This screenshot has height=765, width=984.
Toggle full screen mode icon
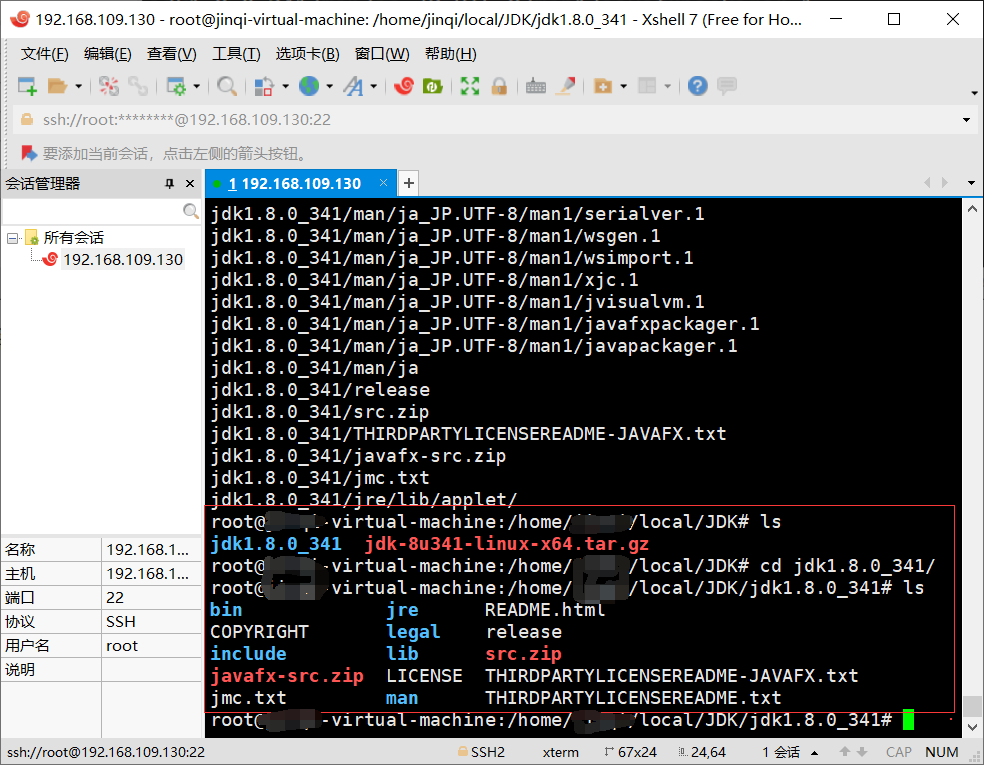click(x=470, y=86)
